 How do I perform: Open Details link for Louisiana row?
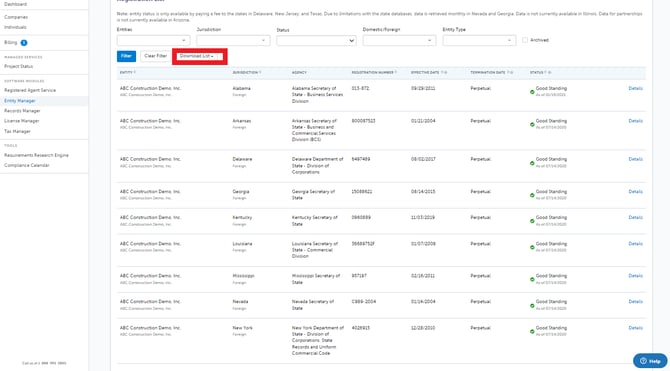coord(635,244)
